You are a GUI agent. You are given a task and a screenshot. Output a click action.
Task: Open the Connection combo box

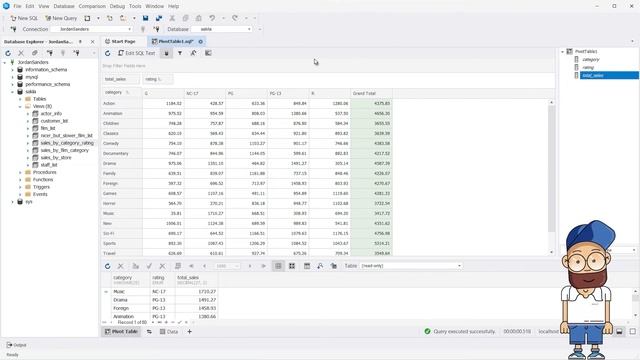(x=91, y=29)
